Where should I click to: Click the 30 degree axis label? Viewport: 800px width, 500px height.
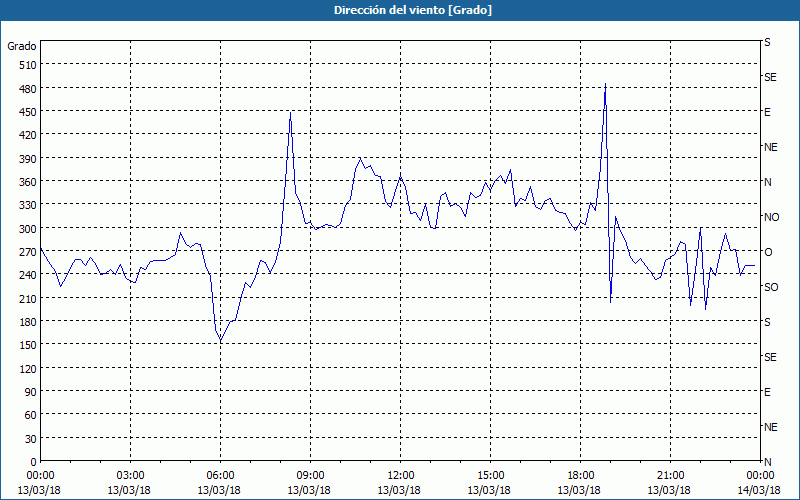31,439
